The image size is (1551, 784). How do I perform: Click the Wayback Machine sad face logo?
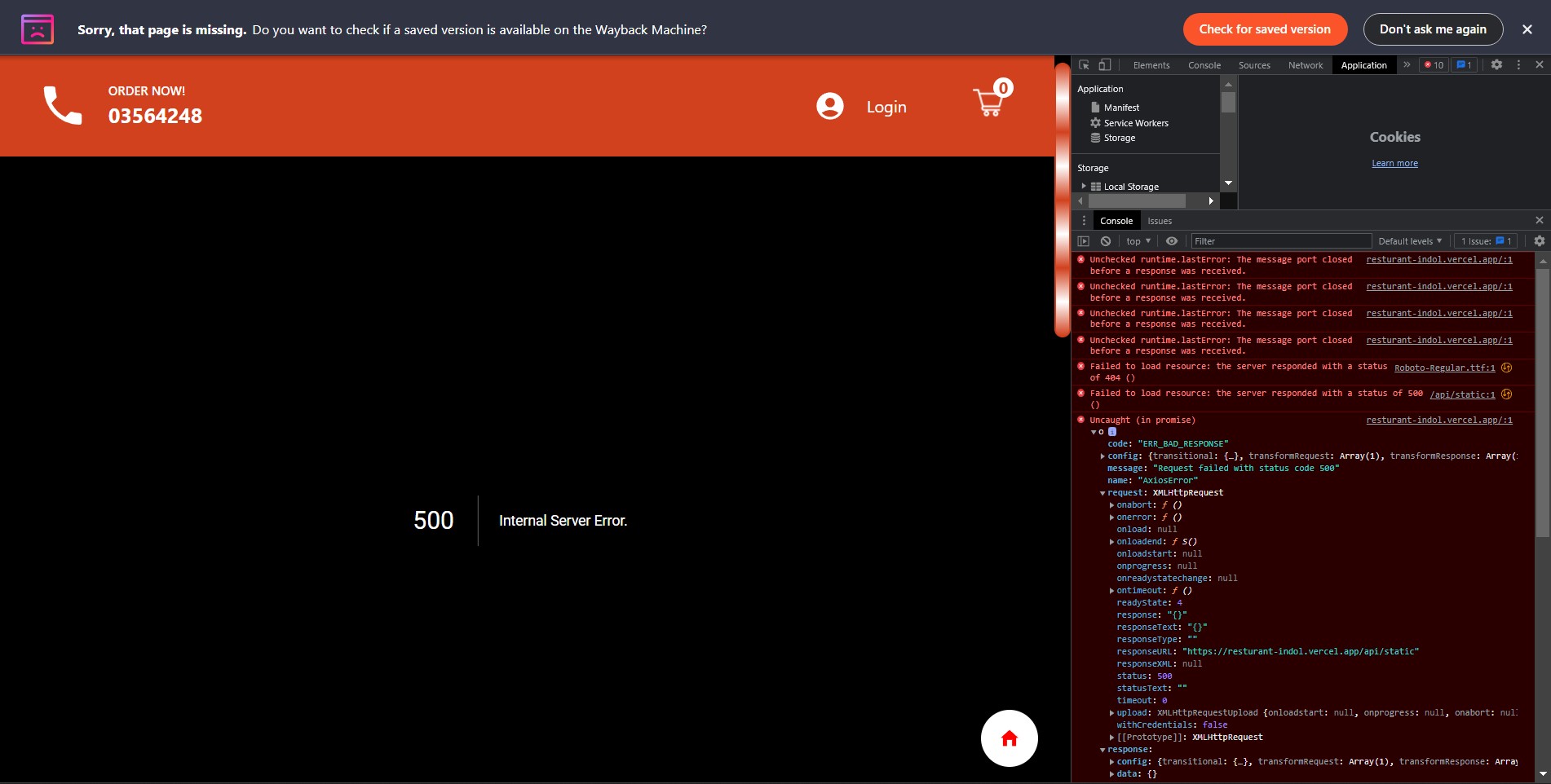click(x=37, y=29)
